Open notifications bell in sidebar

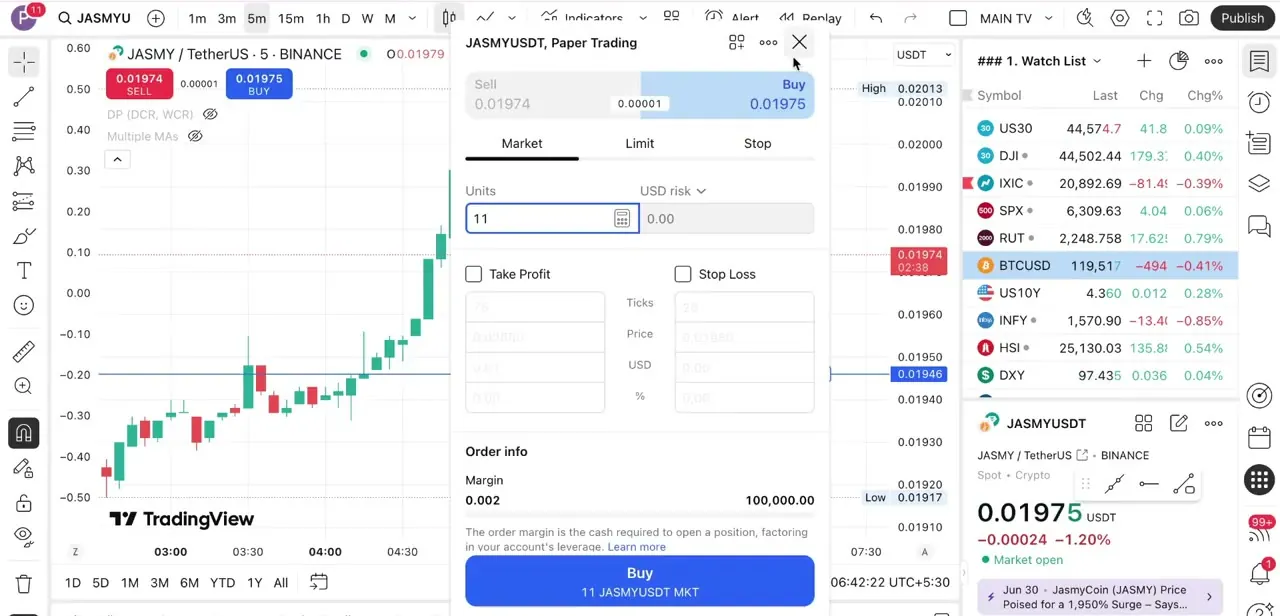coord(1259,574)
